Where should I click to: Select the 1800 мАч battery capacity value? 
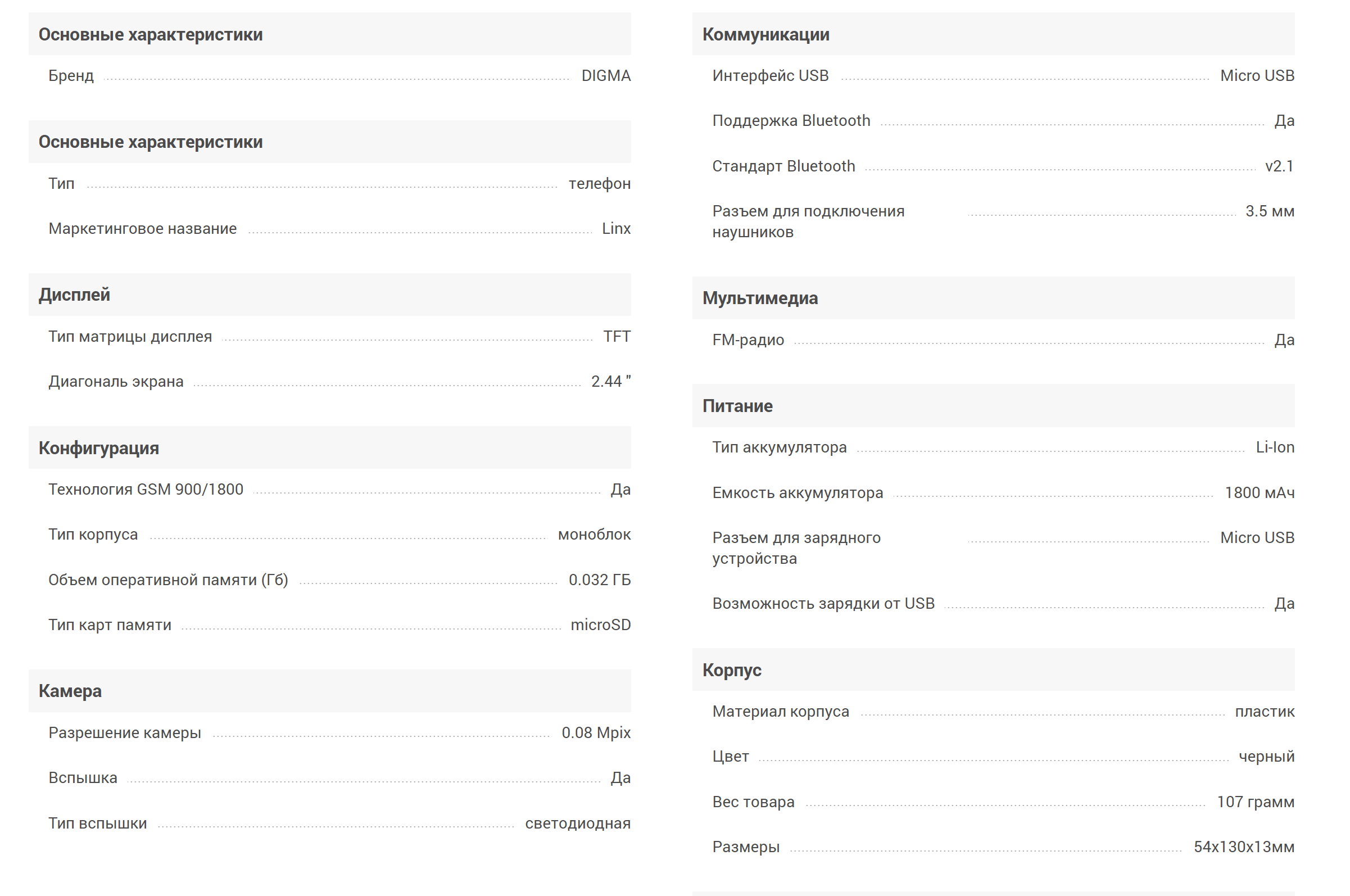[1259, 492]
